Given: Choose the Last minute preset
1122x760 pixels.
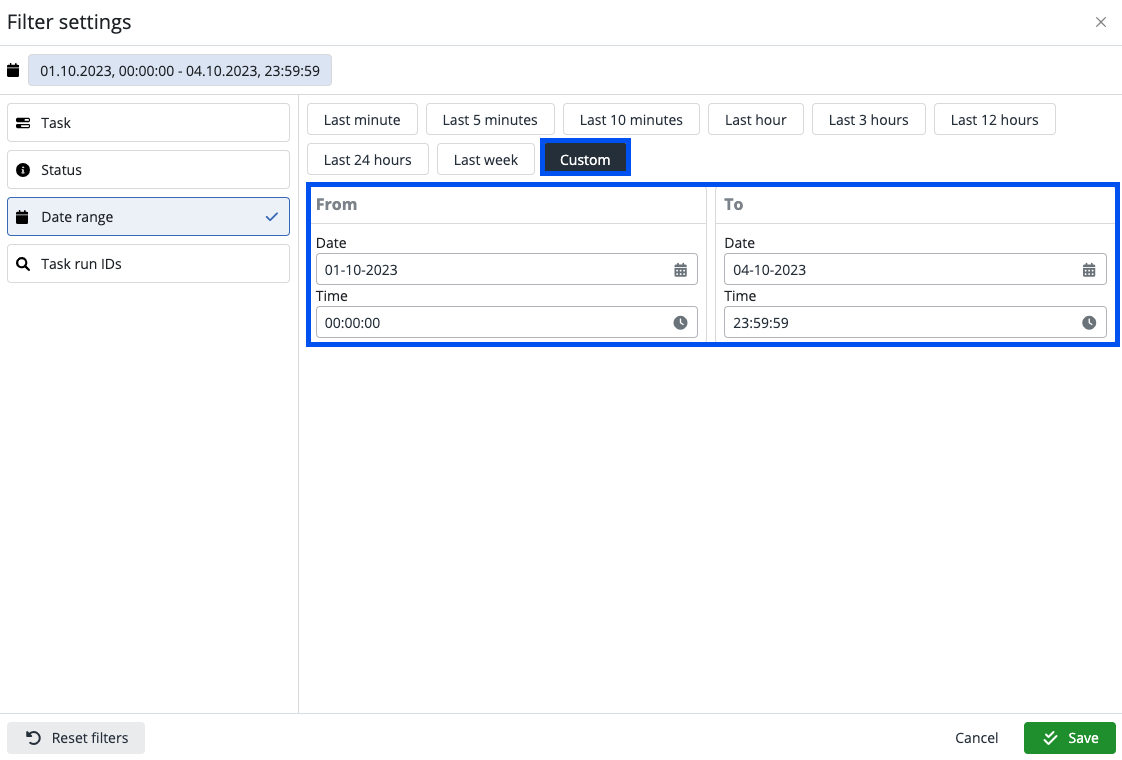Looking at the screenshot, I should 362,120.
